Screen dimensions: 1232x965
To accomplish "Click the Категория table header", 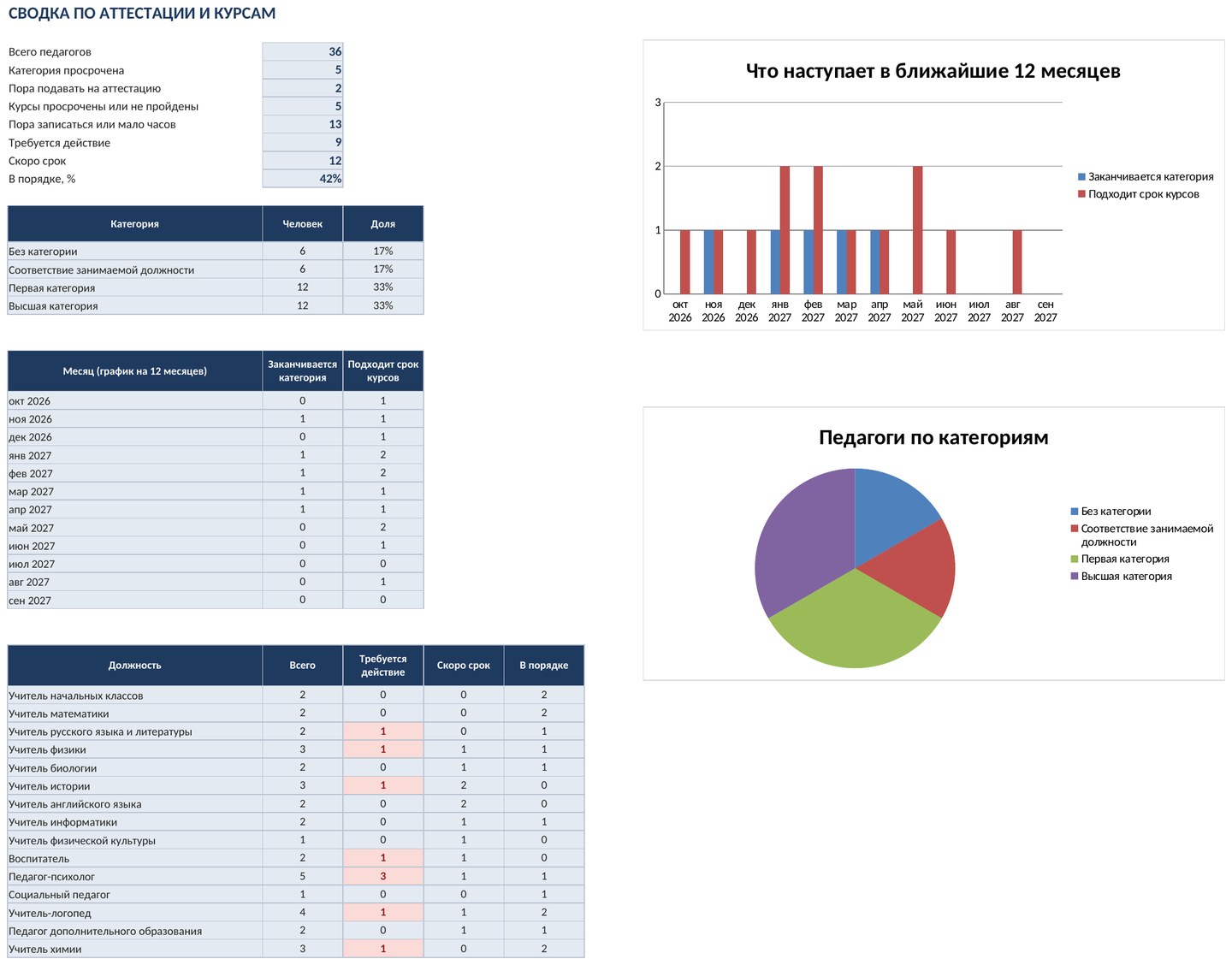I will (x=135, y=224).
